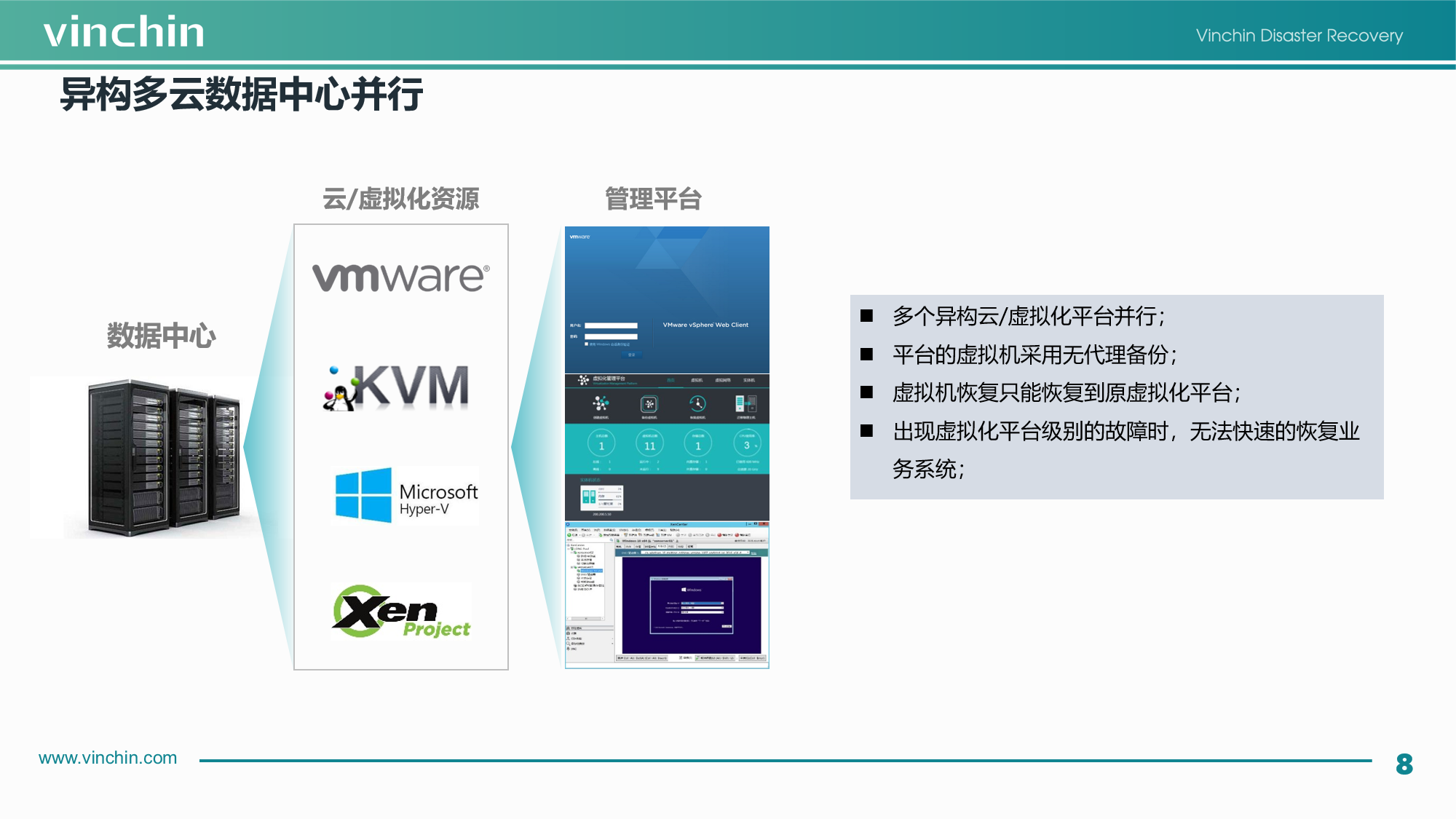Click the Next button in the Windows Setup dialog

(726, 625)
